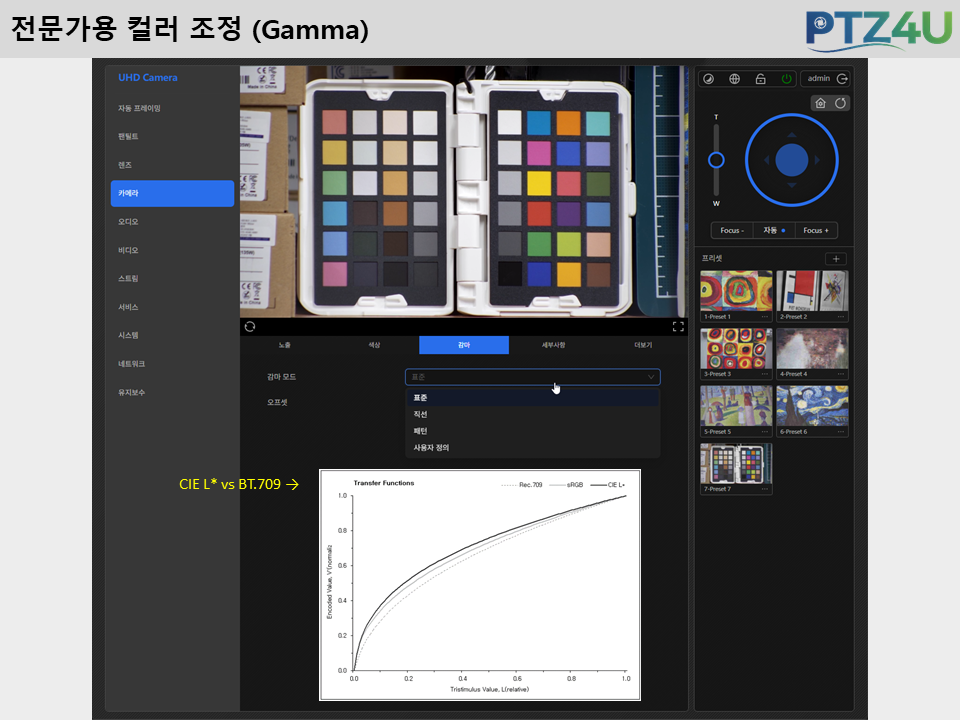Open the 감마 모드 dropdown box
960x720 pixels.
(533, 377)
